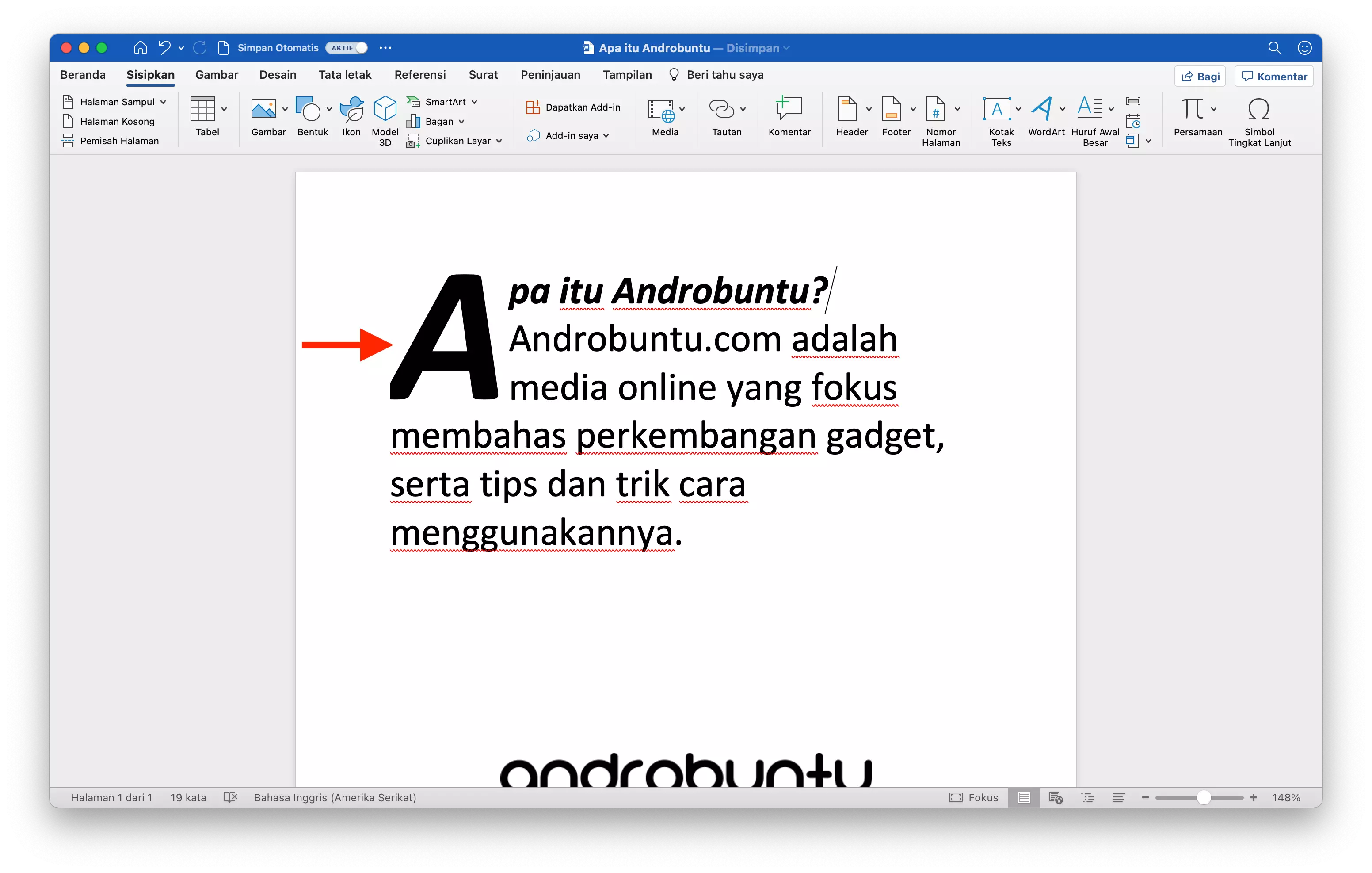Open the Tata letak ribbon tab
The width and height of the screenshot is (1372, 873).
344,75
